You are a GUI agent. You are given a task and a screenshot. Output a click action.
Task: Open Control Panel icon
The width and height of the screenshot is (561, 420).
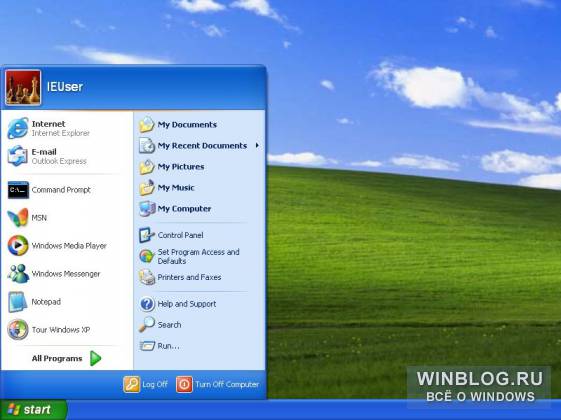147,235
